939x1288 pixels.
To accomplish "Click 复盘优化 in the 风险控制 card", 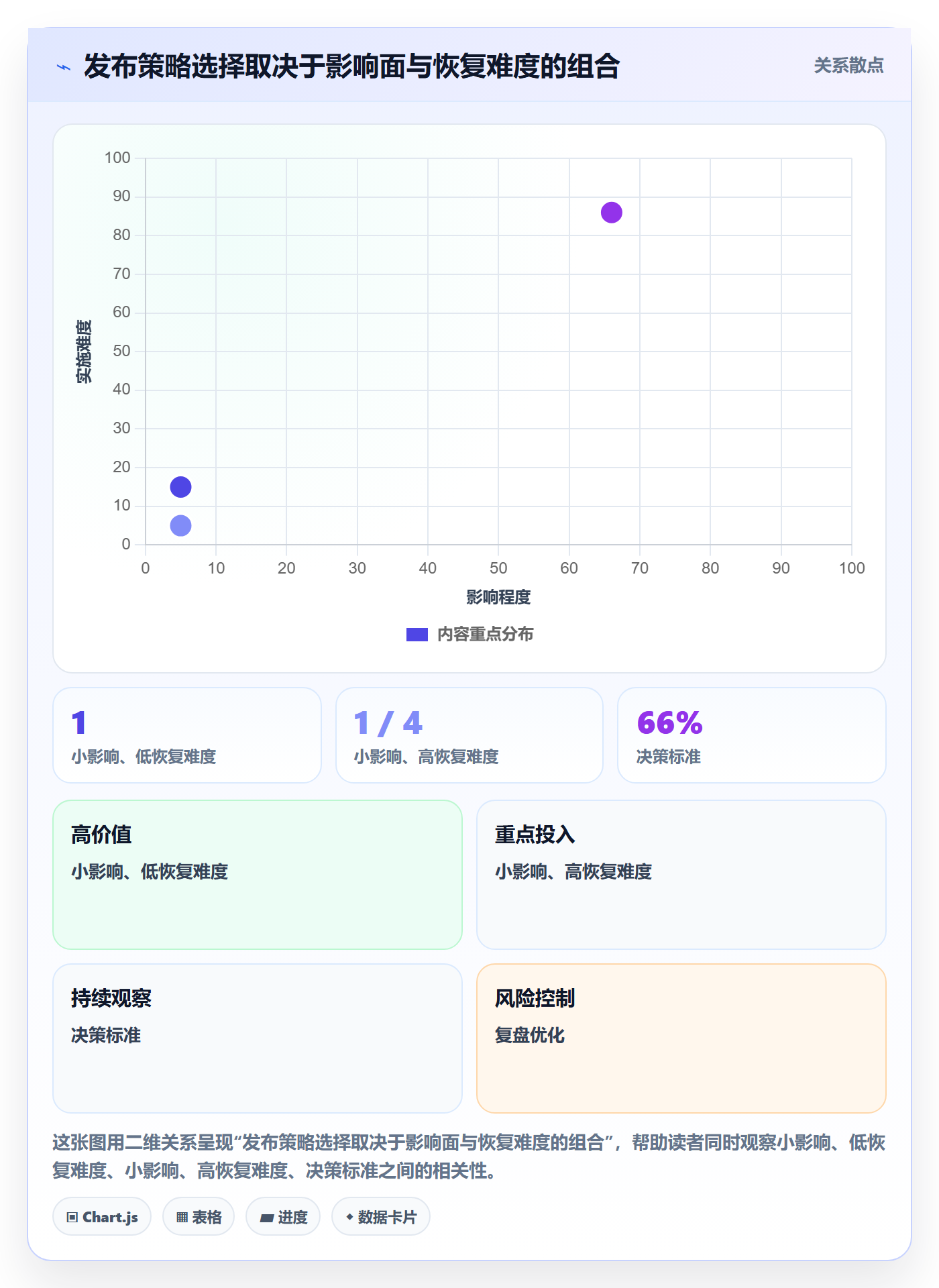I will click(530, 1035).
